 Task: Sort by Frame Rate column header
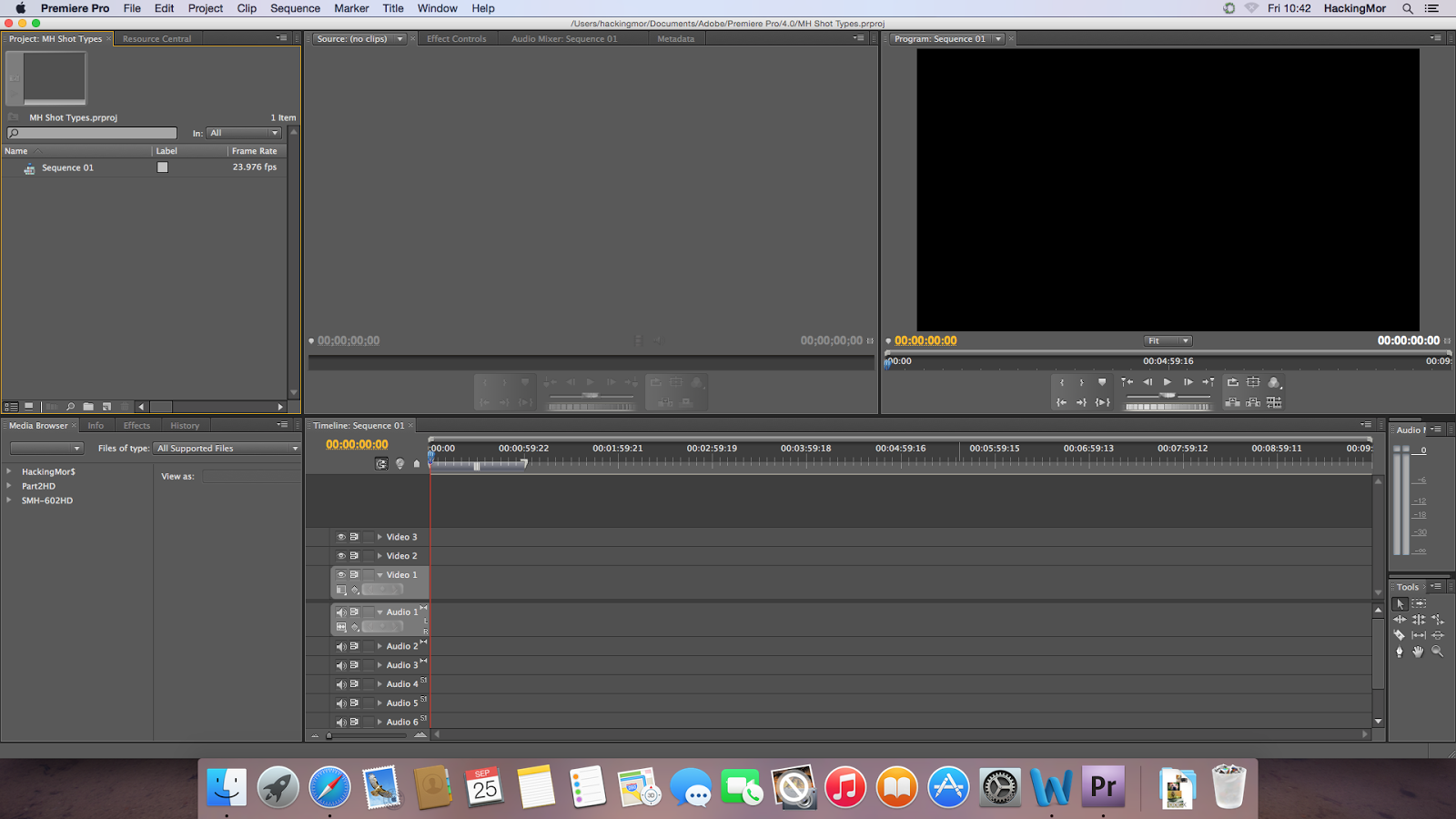pyautogui.click(x=254, y=151)
